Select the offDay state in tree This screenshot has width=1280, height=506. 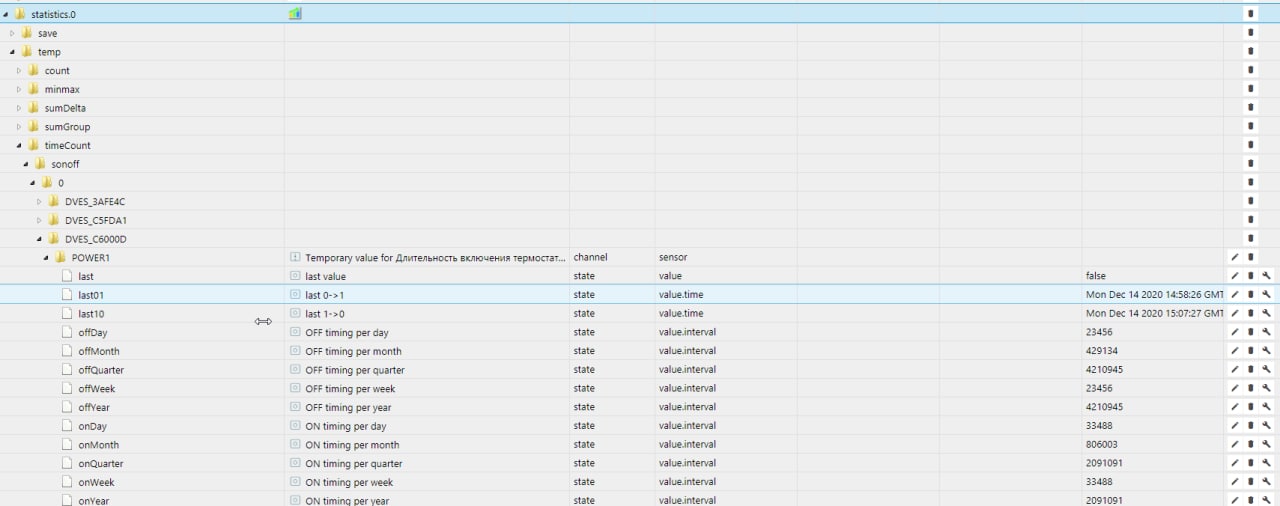point(93,332)
